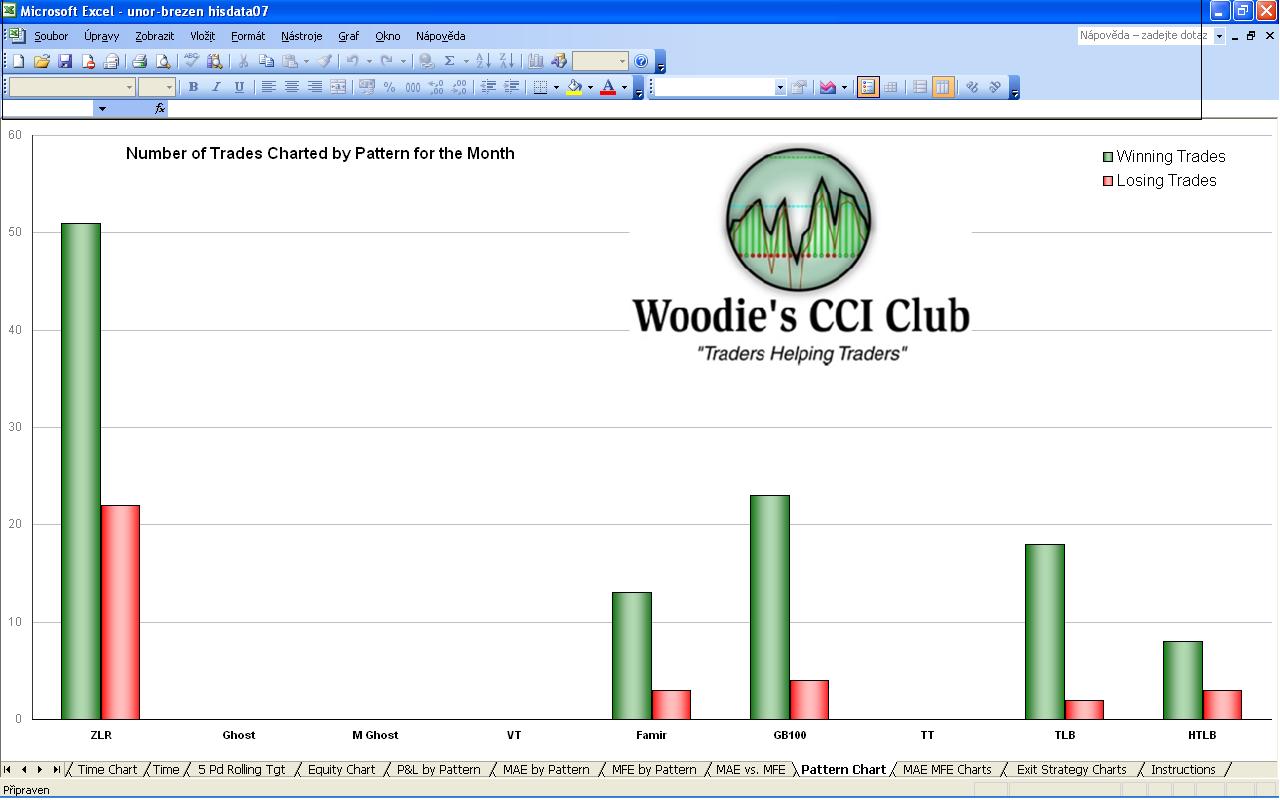Jump to the last sheet tab arrow
The height and width of the screenshot is (800, 1280).
pos(56,770)
